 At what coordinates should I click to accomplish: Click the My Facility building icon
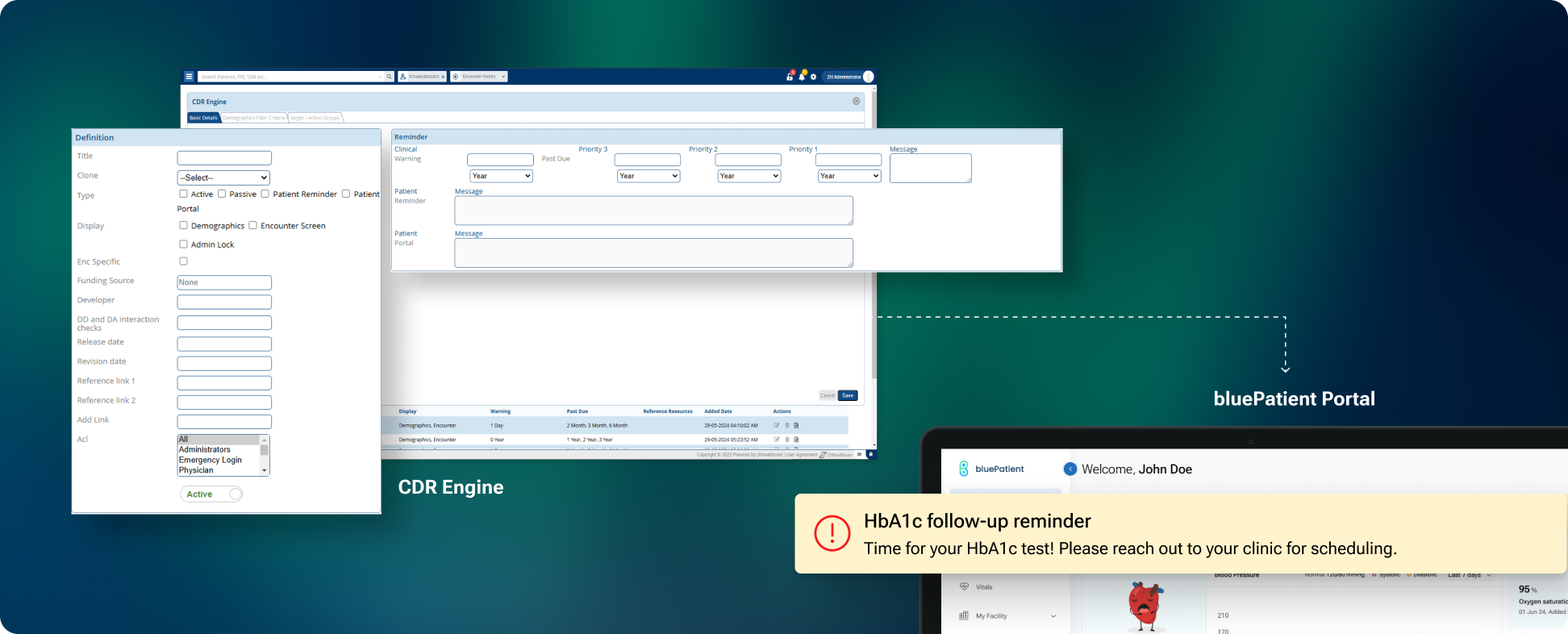pyautogui.click(x=964, y=615)
